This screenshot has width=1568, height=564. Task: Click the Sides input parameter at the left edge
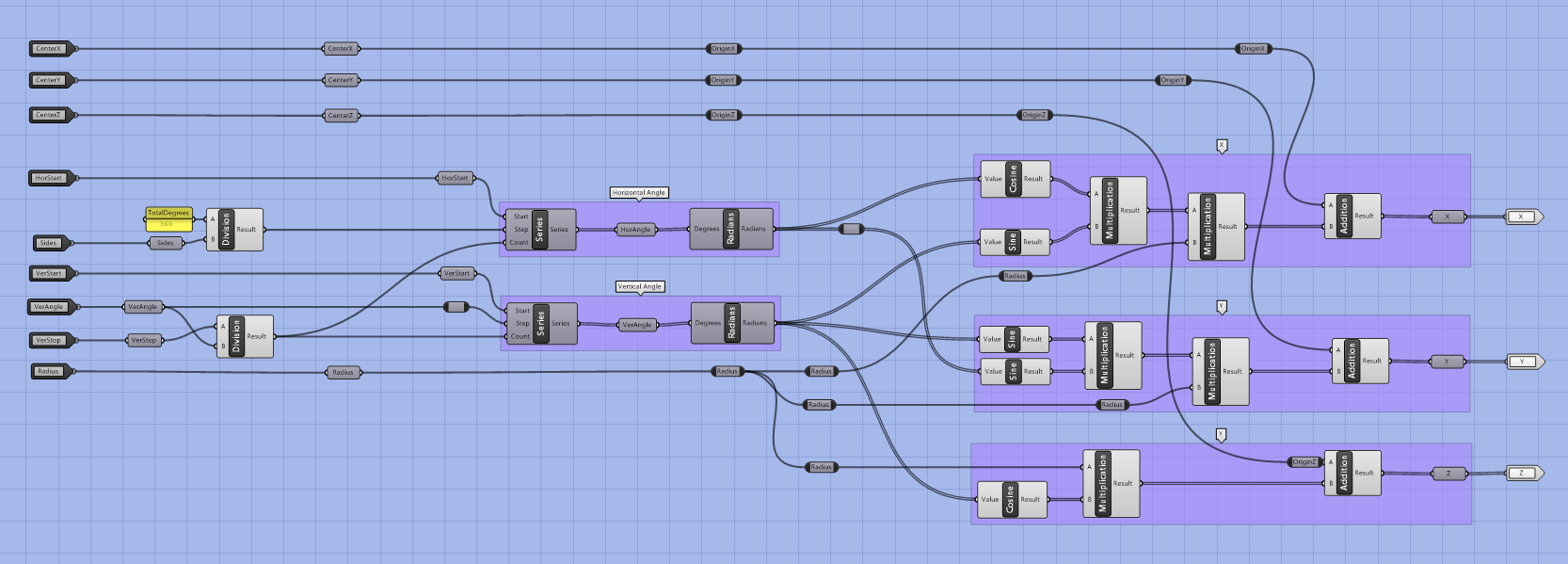pyautogui.click(x=51, y=243)
